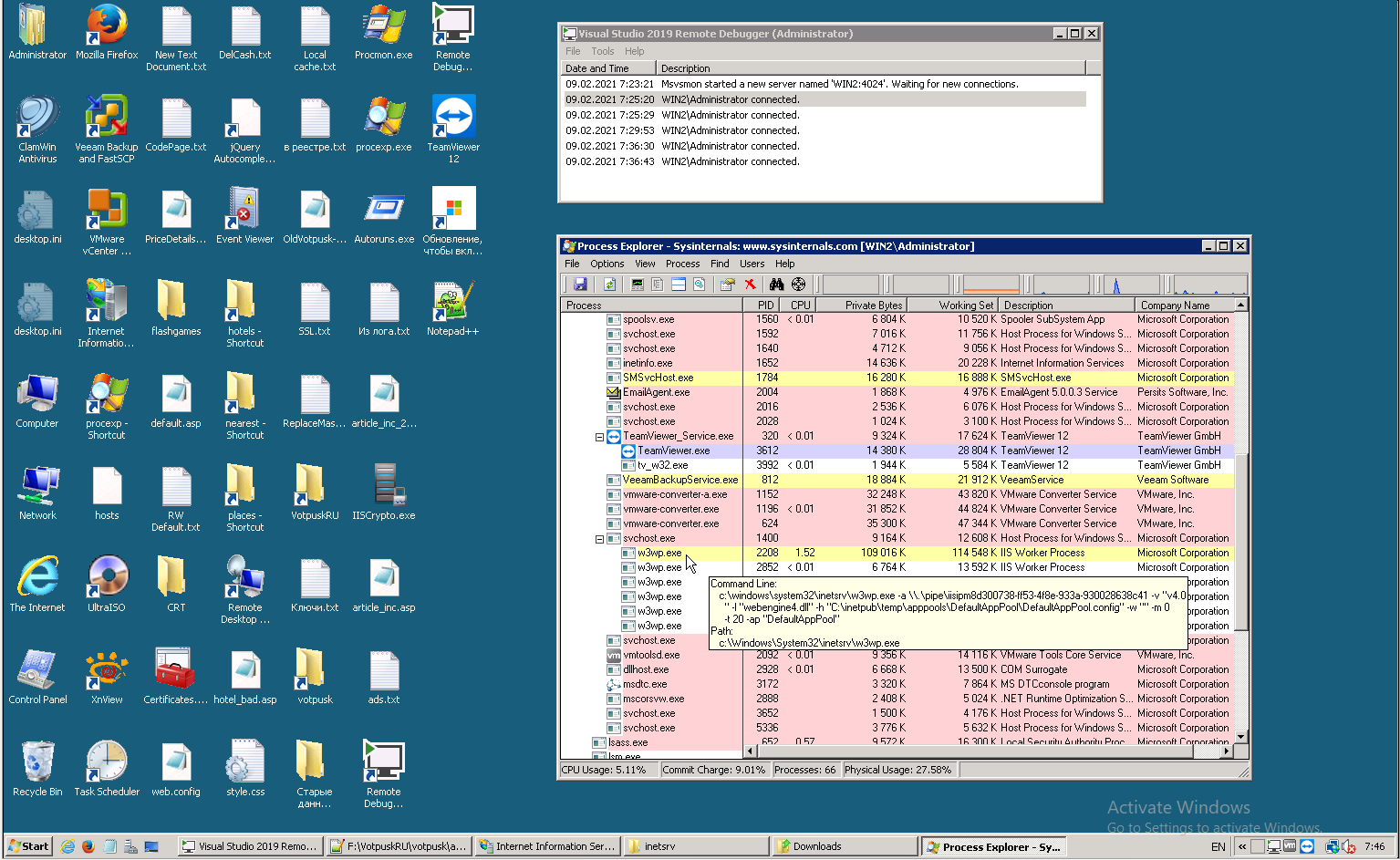Launch Internet Explorer from taskbar quick launch

click(67, 846)
